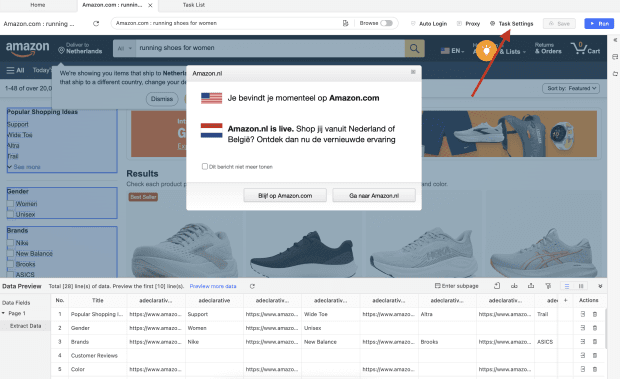Delete row 1 Popular Shopping Ideas

pos(595,314)
